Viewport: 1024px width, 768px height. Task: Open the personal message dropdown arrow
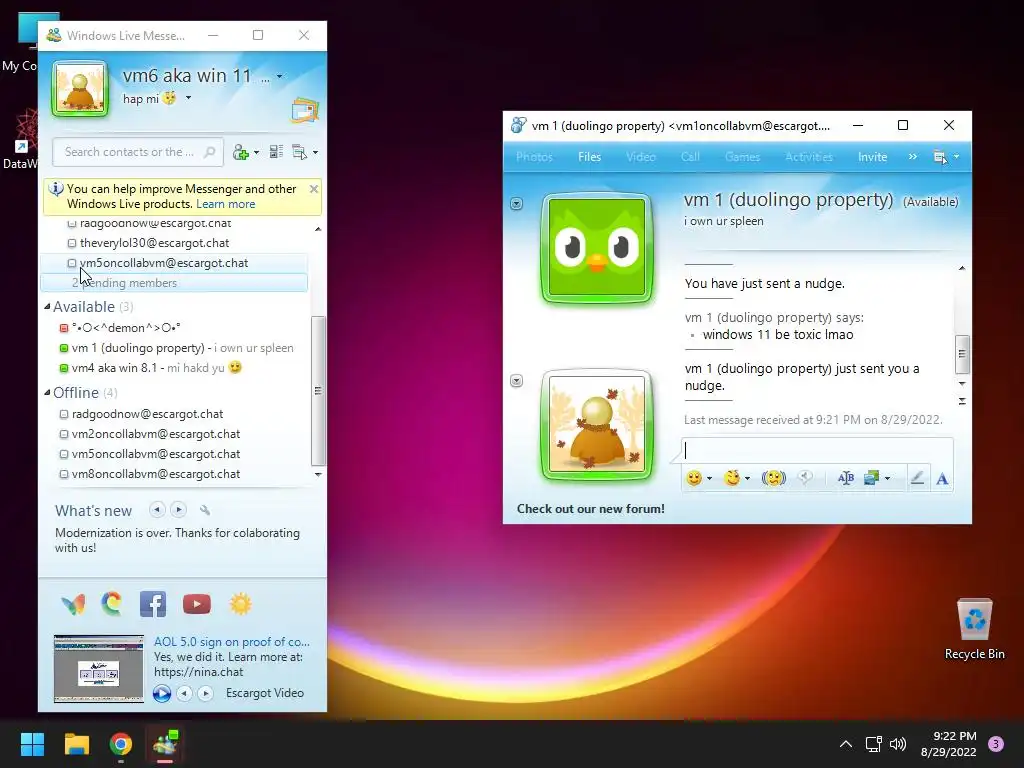point(188,98)
